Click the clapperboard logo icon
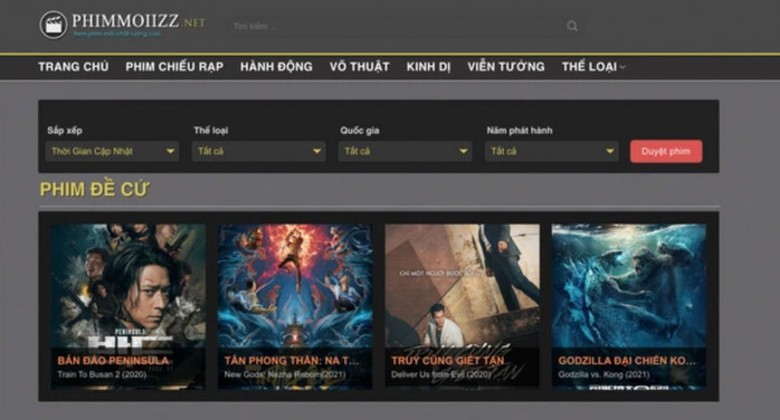The width and height of the screenshot is (780, 420). (x=53, y=25)
